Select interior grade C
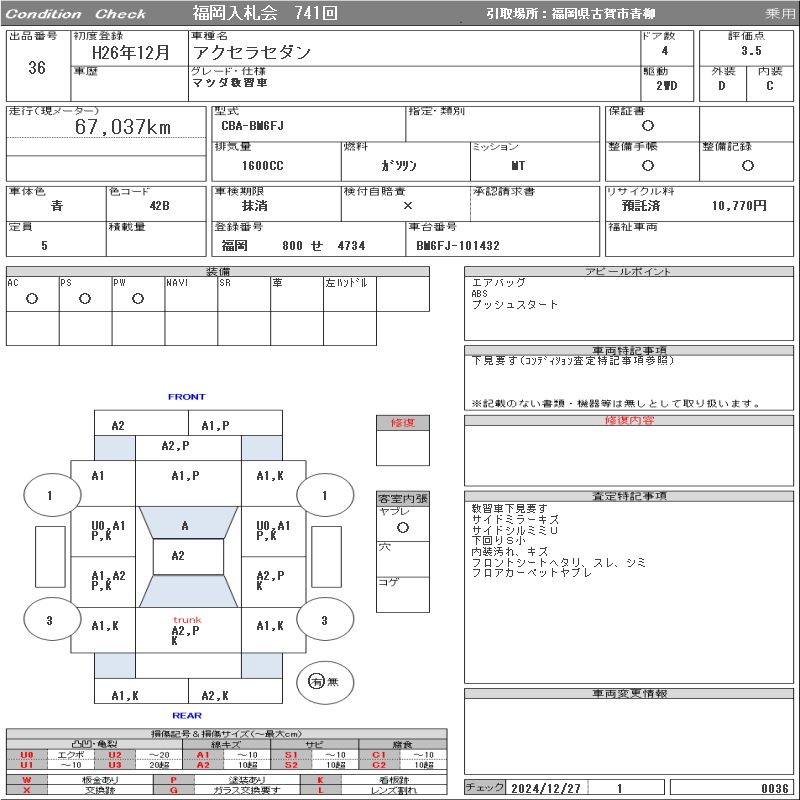This screenshot has height=800, width=800. point(769,86)
